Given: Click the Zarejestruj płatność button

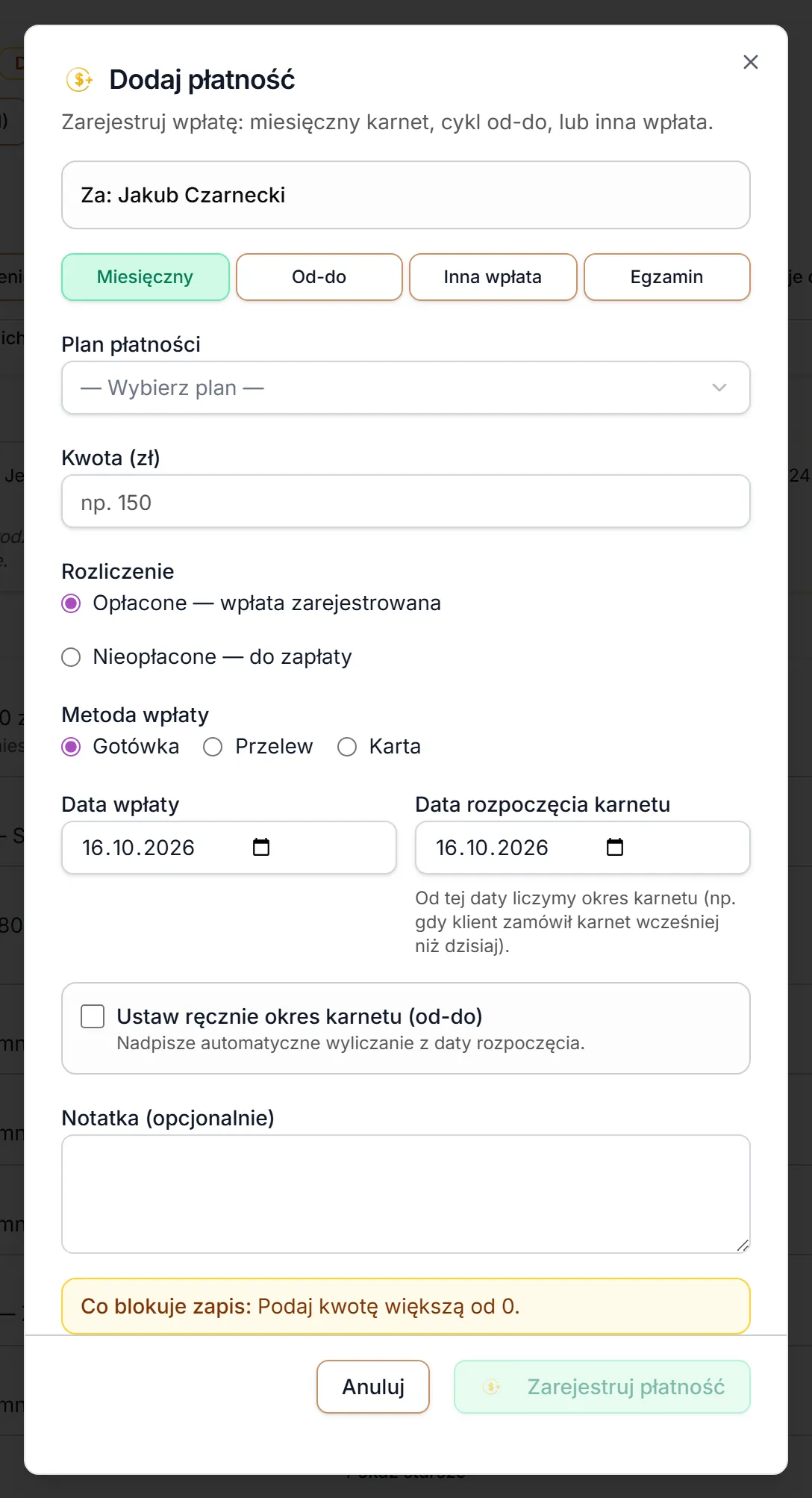Looking at the screenshot, I should (602, 1387).
